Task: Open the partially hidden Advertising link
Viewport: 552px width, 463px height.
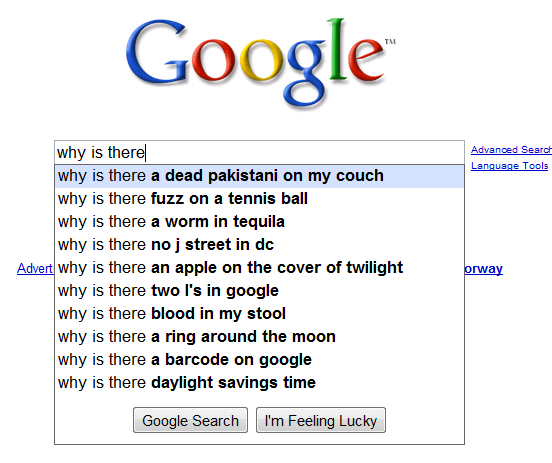Action: tap(35, 269)
